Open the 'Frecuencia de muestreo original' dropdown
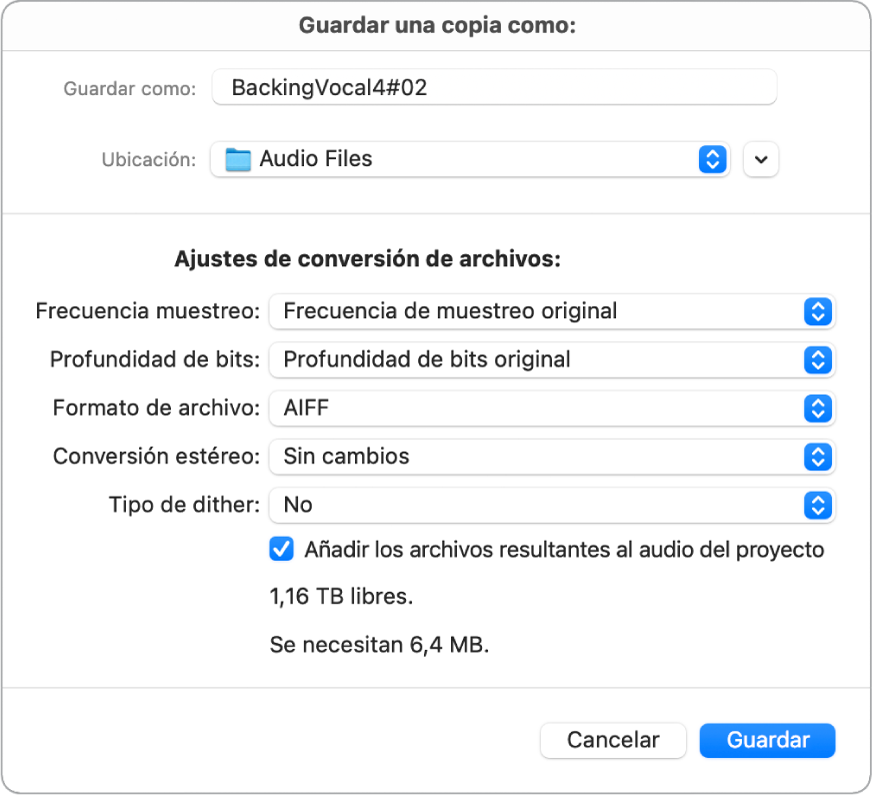The image size is (872, 795). point(540,311)
